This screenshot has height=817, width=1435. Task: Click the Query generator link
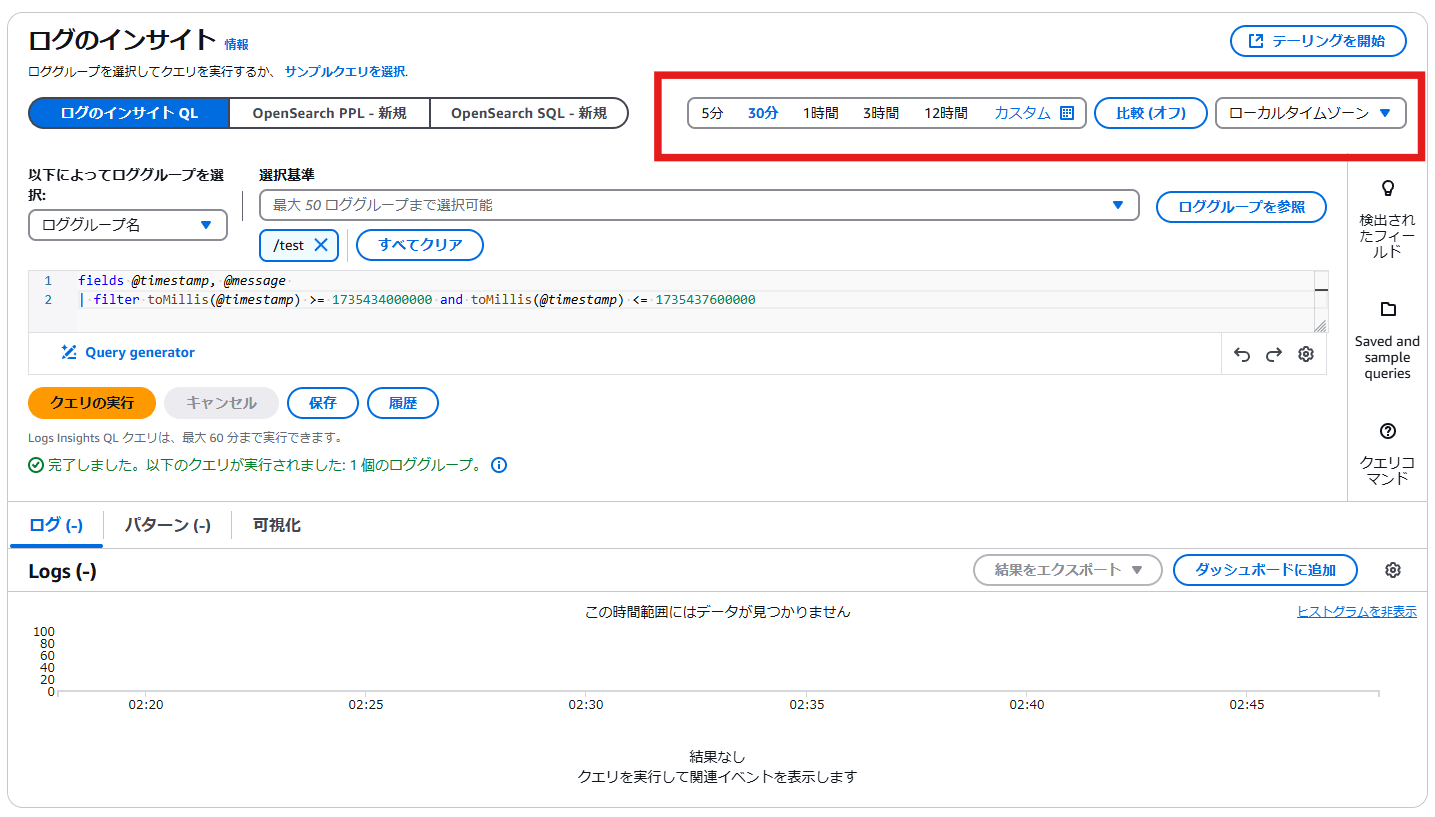pos(140,352)
